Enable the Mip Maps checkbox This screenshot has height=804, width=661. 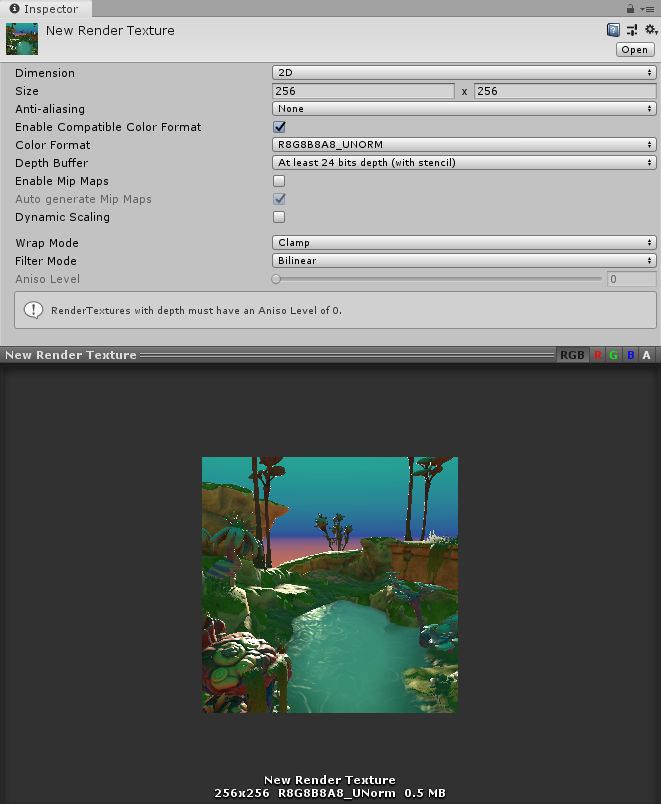(x=279, y=181)
